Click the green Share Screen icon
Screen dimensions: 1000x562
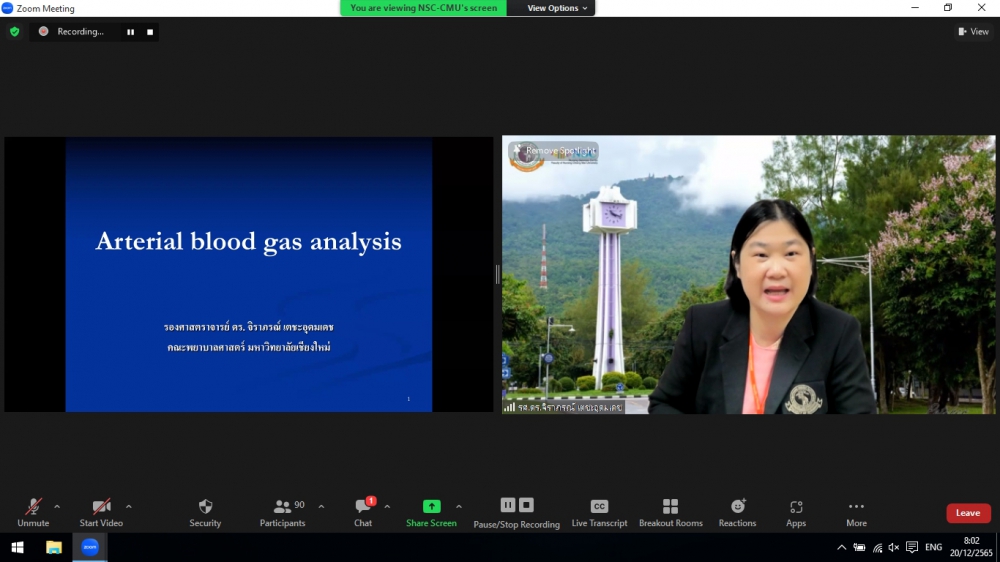coord(431,506)
